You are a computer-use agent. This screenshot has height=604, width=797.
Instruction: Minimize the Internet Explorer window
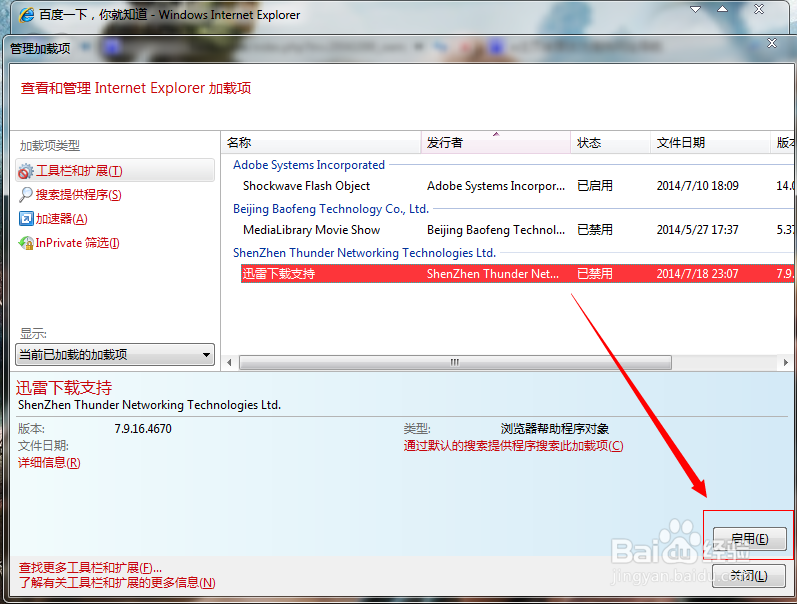[695, 9]
